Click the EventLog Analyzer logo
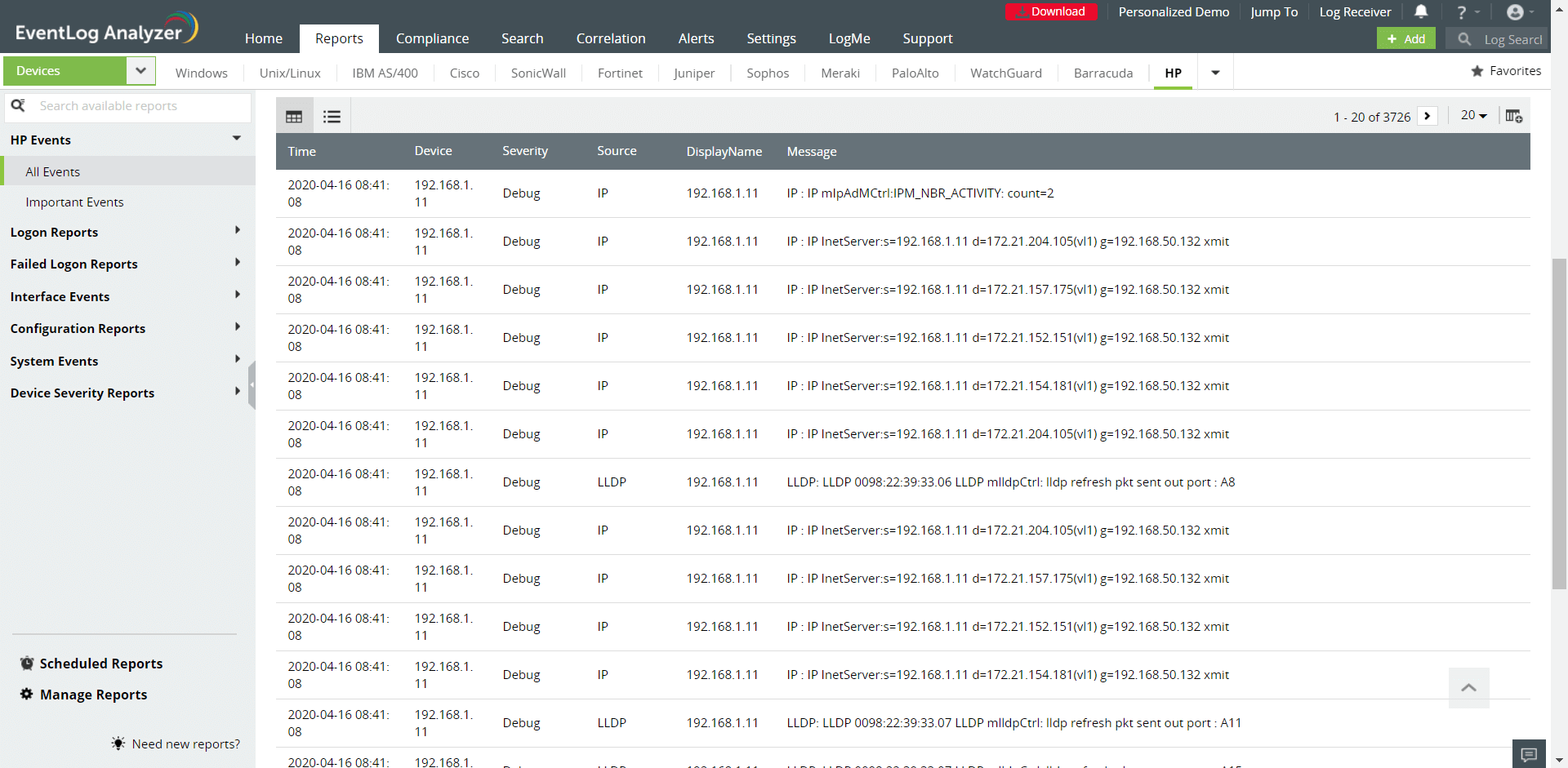Image resolution: width=1568 pixels, height=768 pixels. pos(106,29)
